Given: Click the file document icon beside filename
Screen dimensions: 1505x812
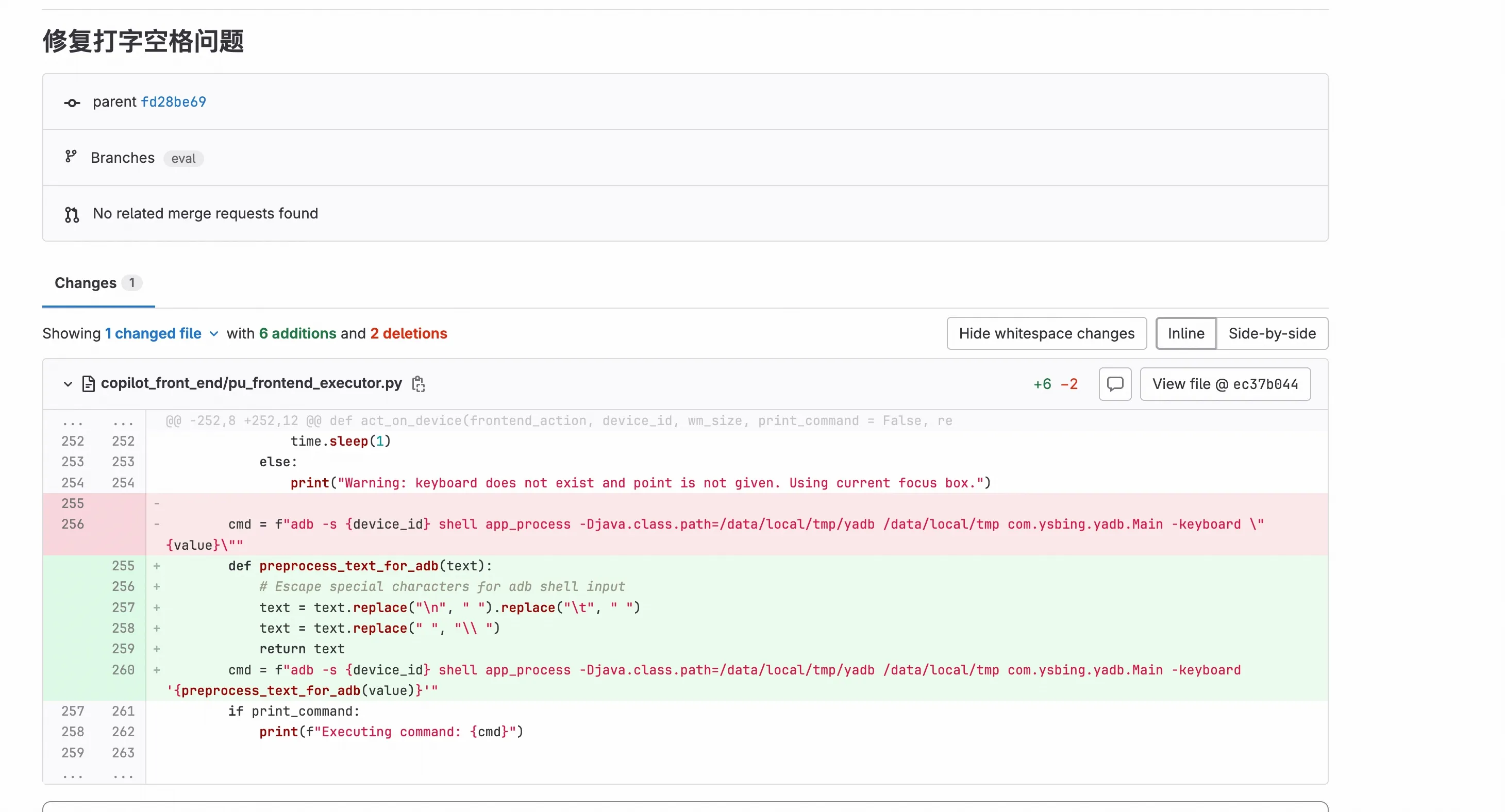Looking at the screenshot, I should click(88, 384).
